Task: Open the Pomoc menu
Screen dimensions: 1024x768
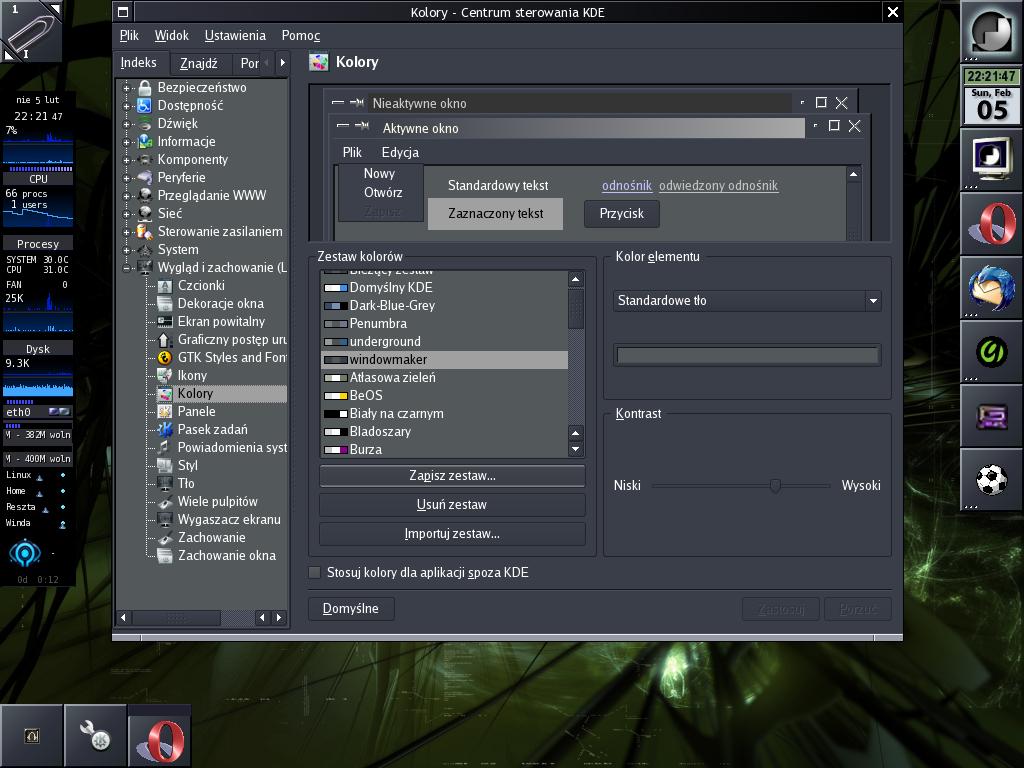Action: coord(300,35)
